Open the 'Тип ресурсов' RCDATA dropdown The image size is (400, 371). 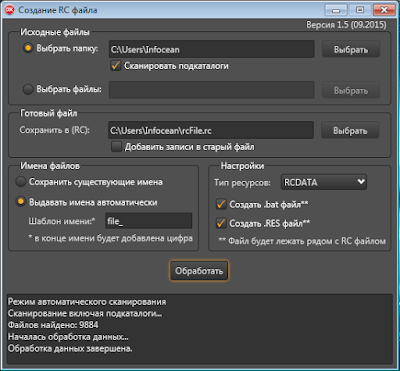pos(324,182)
